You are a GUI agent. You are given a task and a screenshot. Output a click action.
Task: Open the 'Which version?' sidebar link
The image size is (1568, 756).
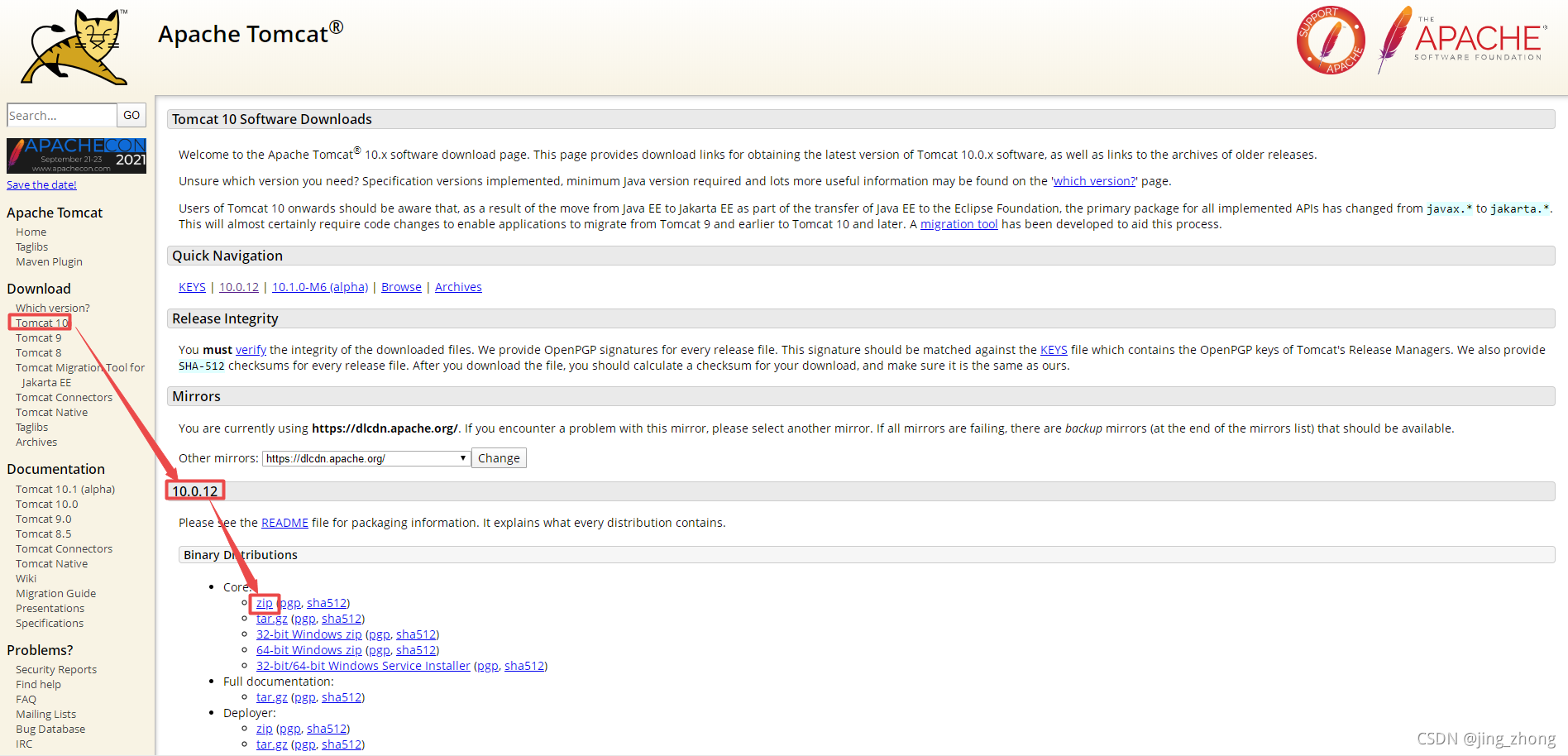point(52,308)
